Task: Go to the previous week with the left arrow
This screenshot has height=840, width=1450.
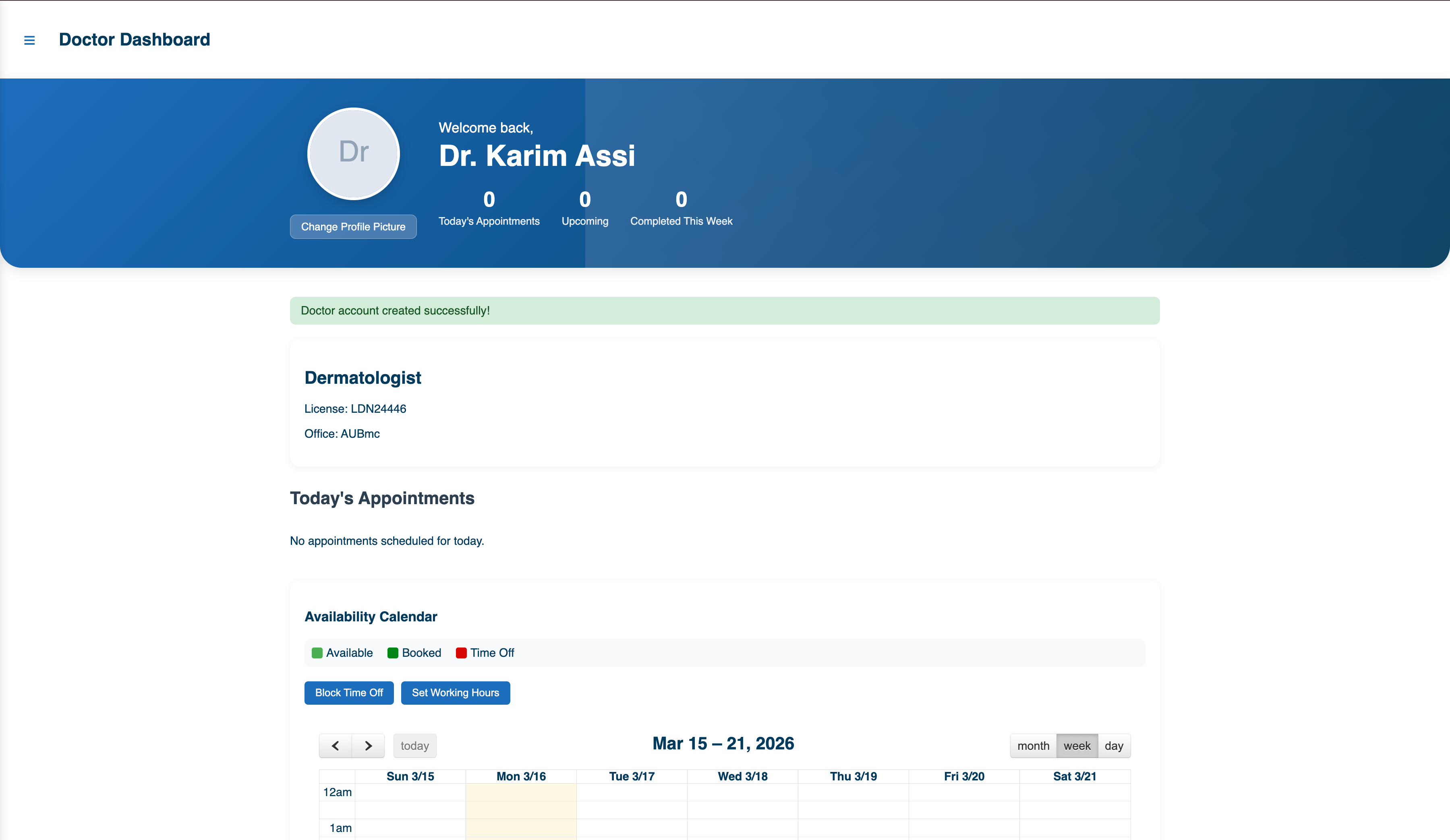Action: coord(336,746)
